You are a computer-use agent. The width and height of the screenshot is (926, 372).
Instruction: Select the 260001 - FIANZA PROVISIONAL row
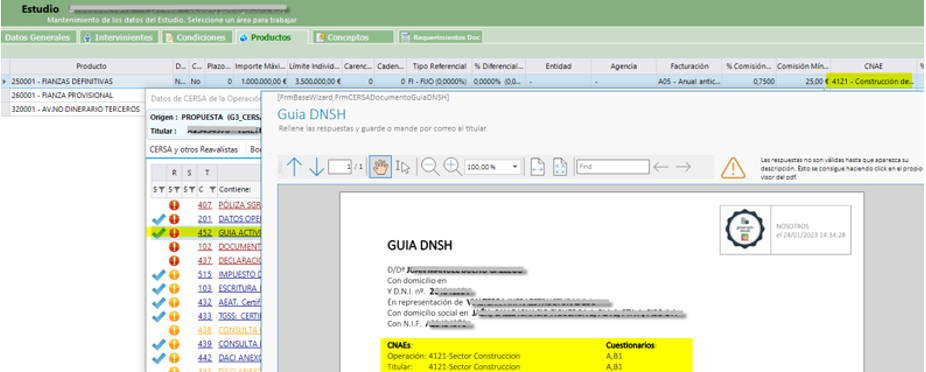[74, 95]
